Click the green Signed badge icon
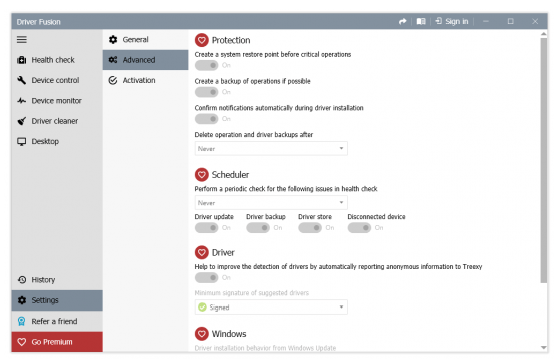The width and height of the screenshot is (556, 361). 202,307
